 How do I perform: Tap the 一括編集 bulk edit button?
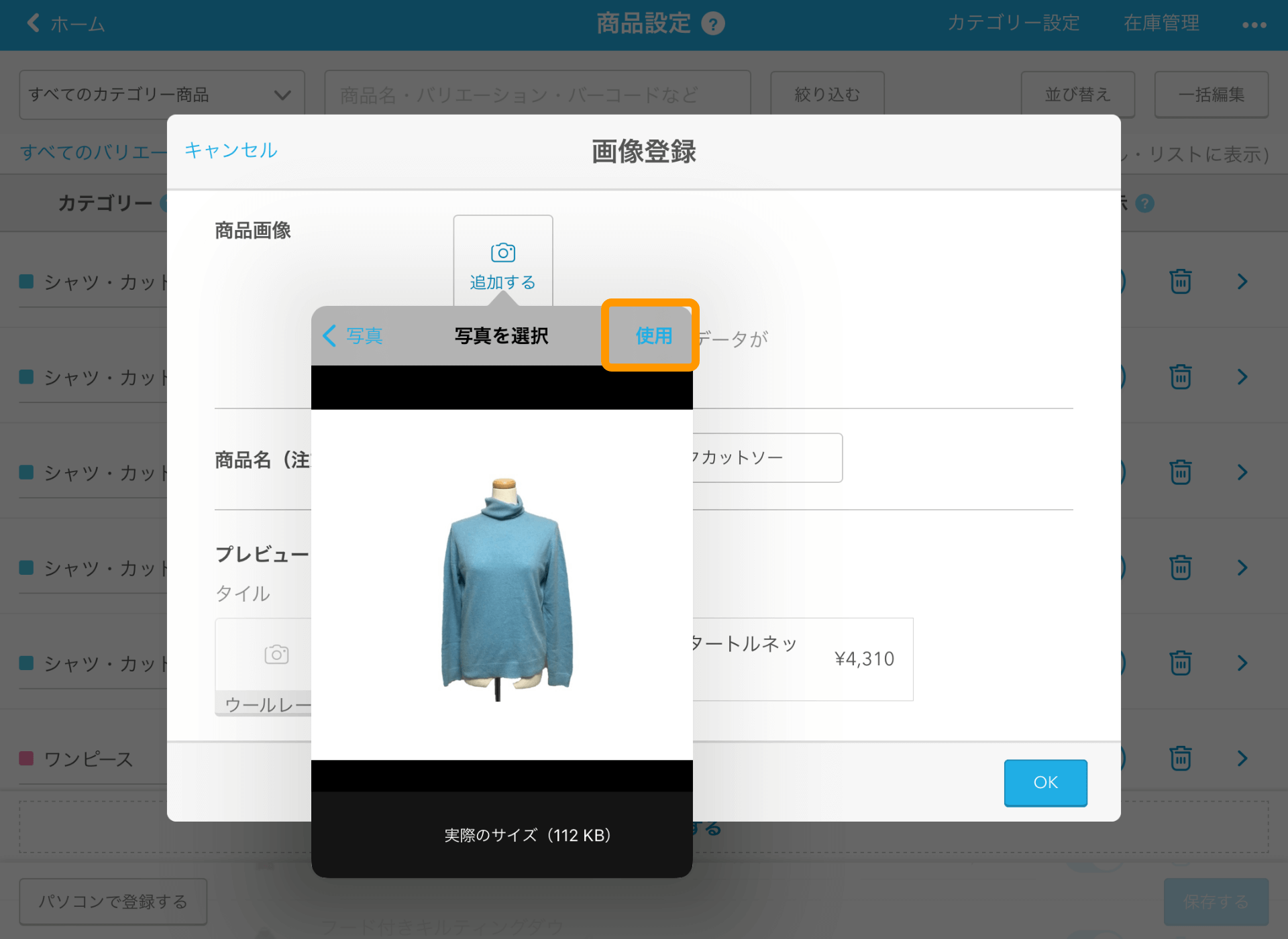coord(1212,95)
